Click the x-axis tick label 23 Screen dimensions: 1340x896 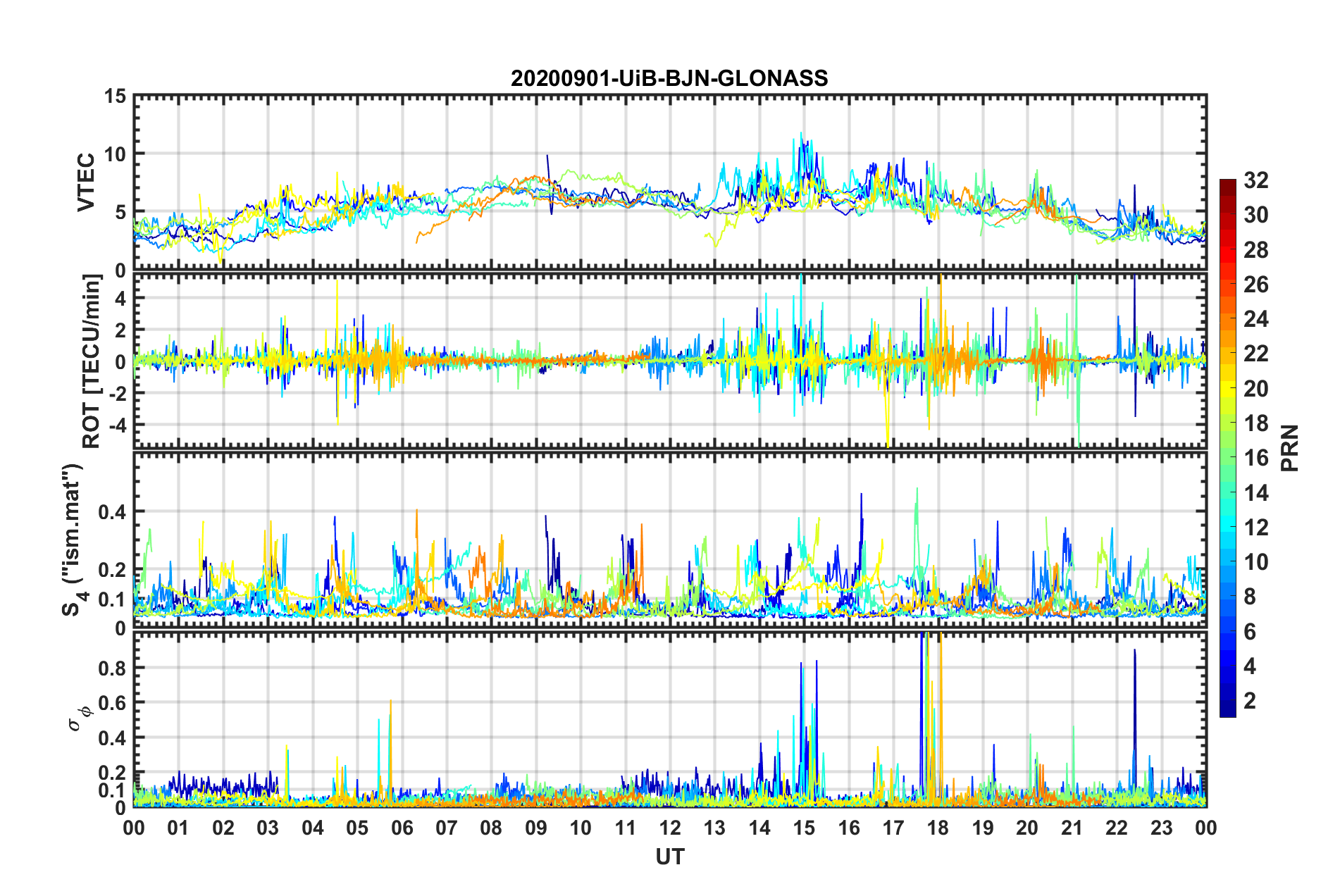click(x=1161, y=827)
